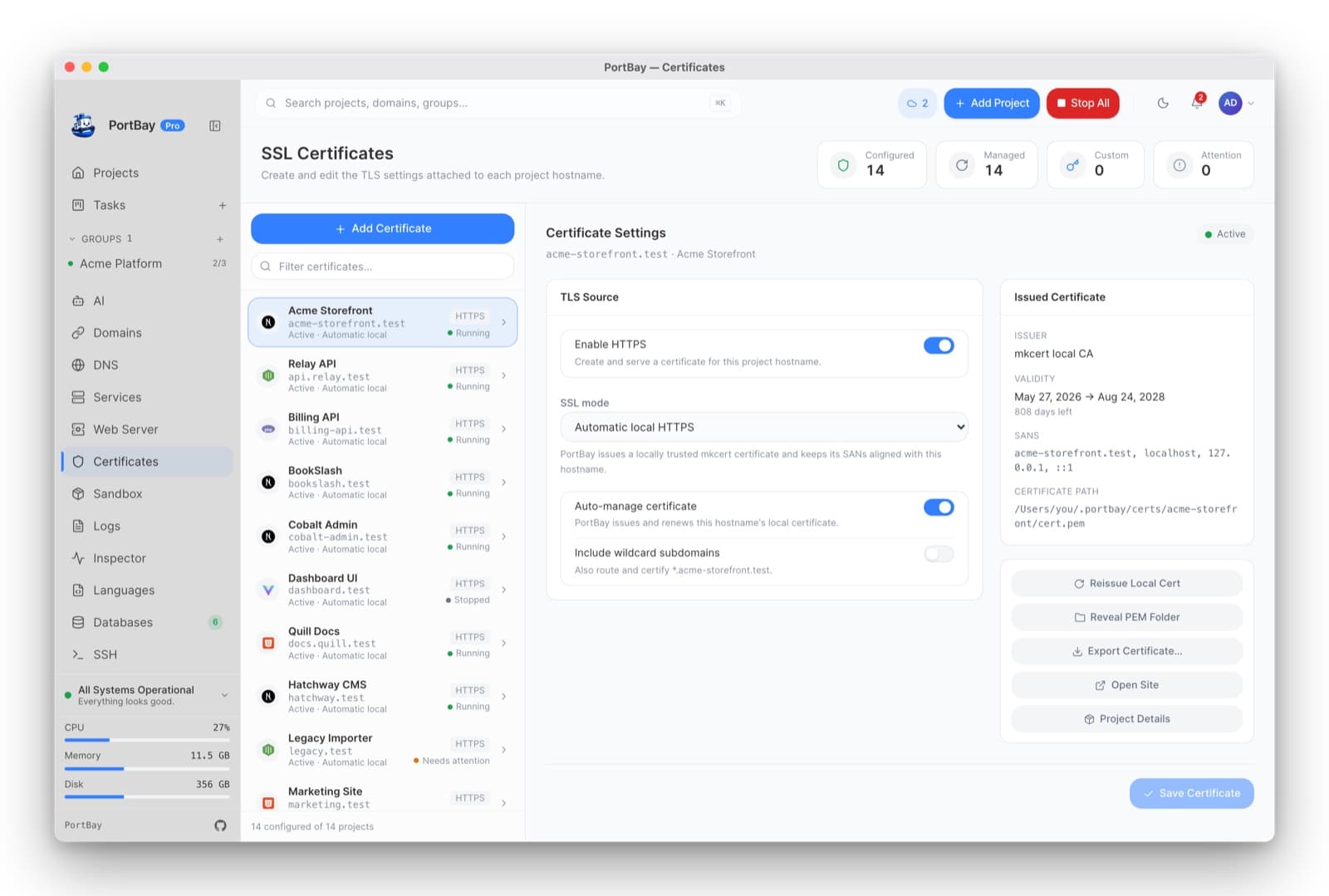Click Reissue Local Cert button
The width and height of the screenshot is (1329, 896).
(1127, 584)
